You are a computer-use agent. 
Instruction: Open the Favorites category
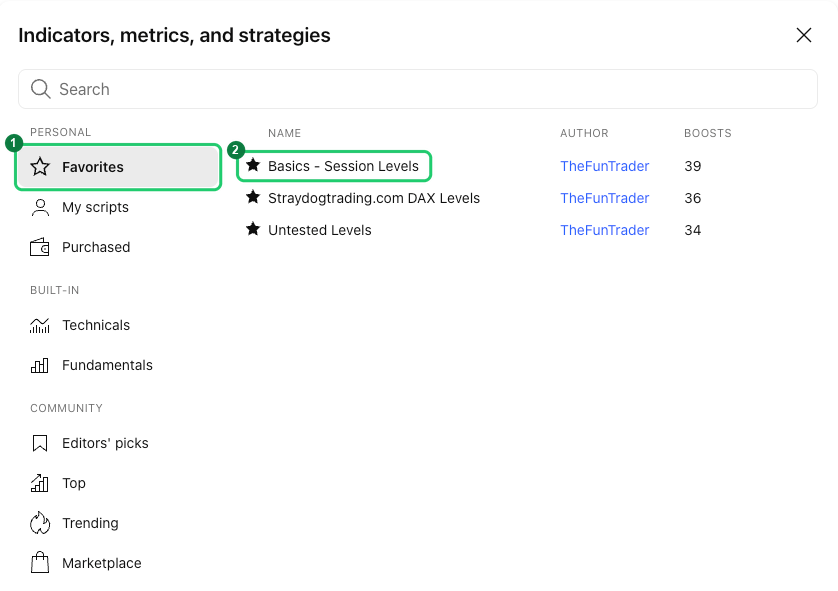pyautogui.click(x=118, y=167)
